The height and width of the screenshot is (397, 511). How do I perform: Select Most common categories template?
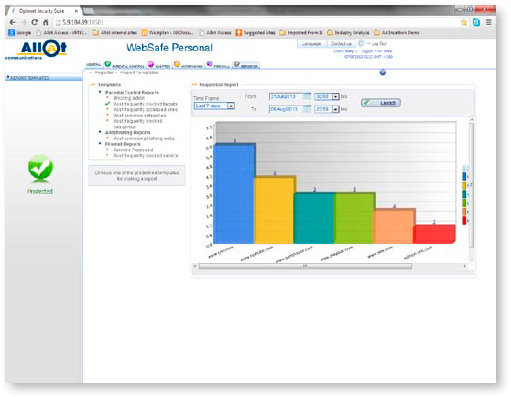point(140,115)
